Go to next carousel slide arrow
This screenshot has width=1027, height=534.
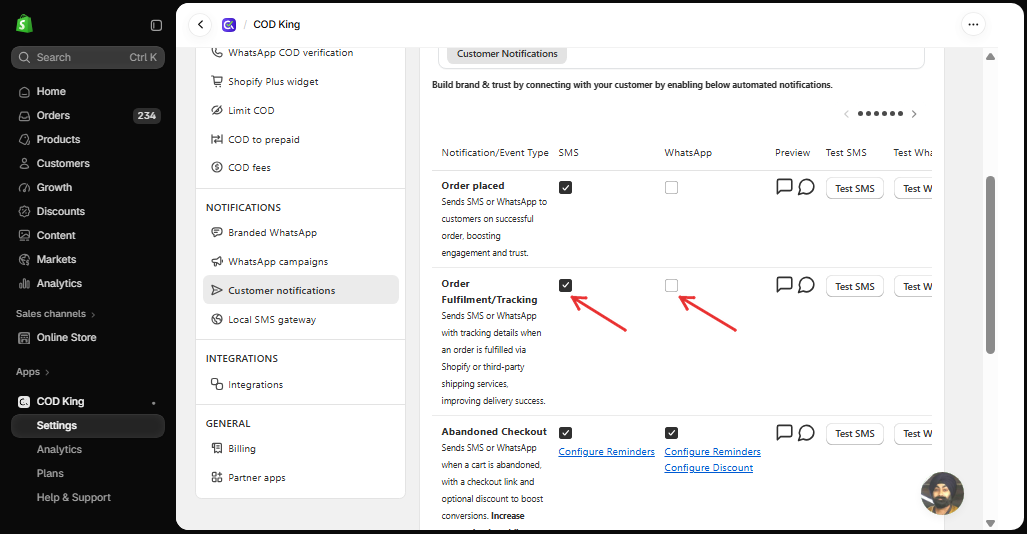(914, 114)
